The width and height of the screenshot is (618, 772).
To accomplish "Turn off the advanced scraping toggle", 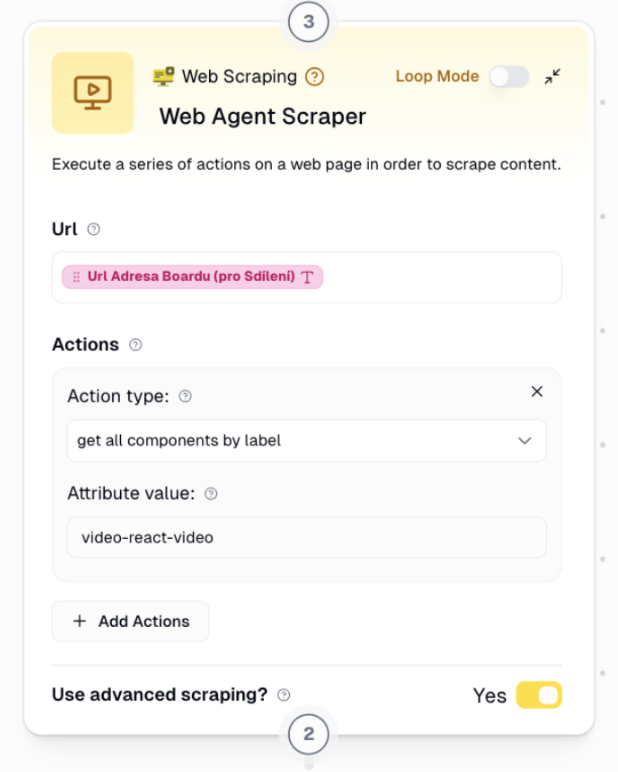I will tap(539, 695).
